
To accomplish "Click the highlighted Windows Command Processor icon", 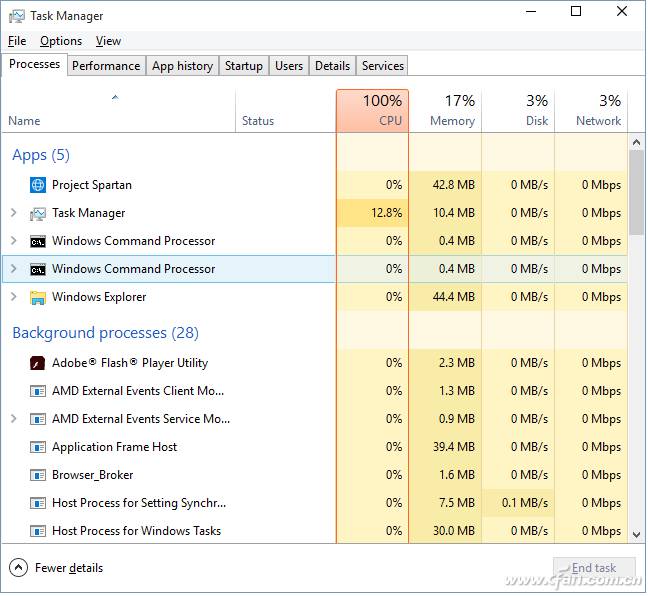I will (x=38, y=269).
